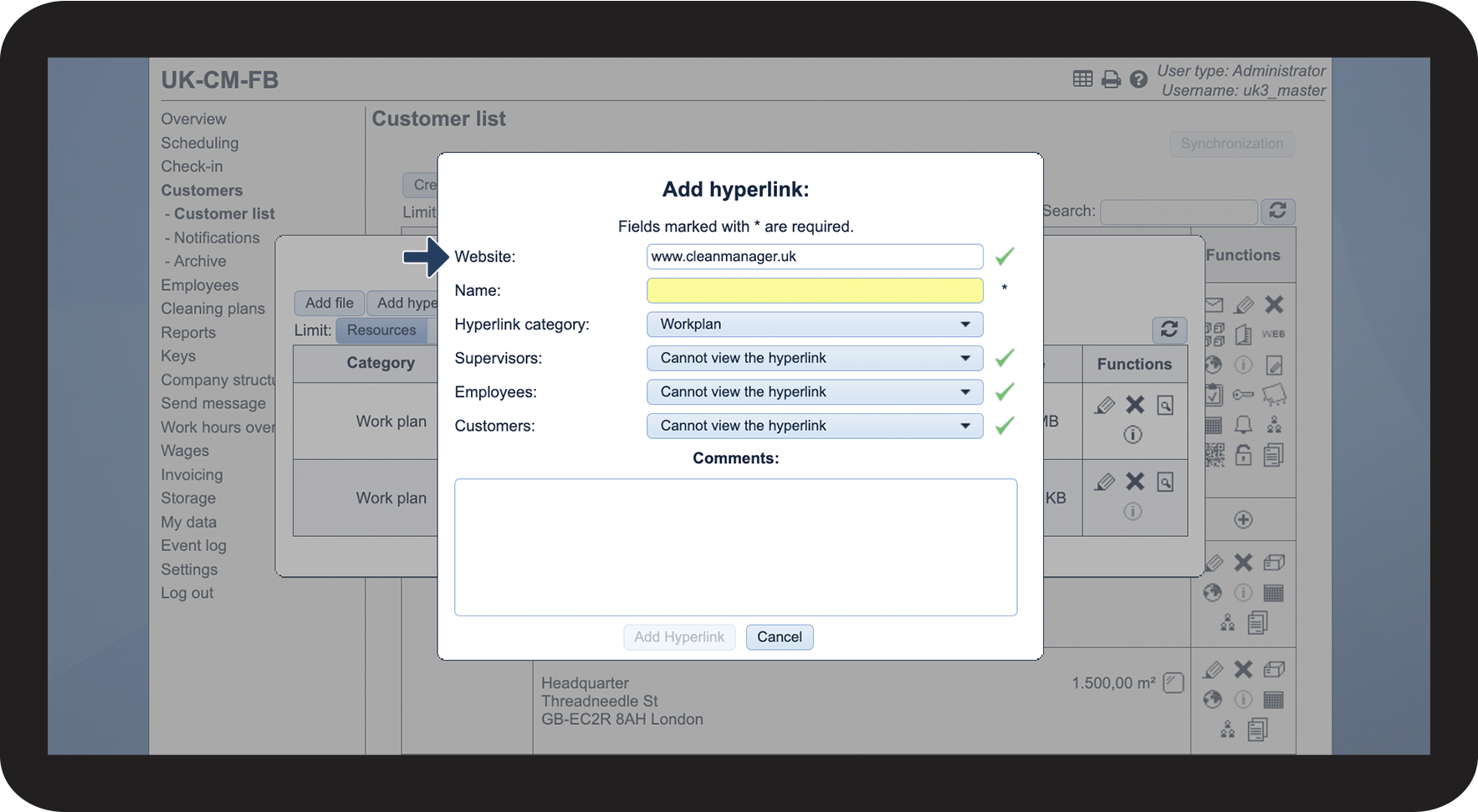Click the key icon in the Functions column

[1244, 395]
